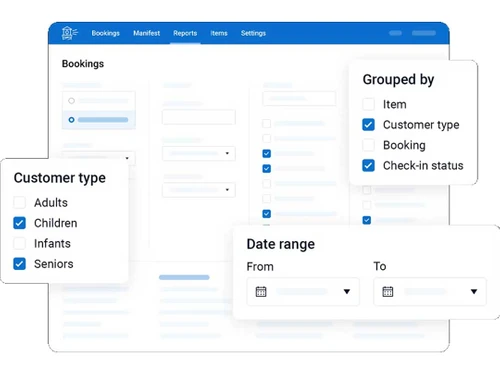500x375 pixels.
Task: Click the From field calendar icon
Action: pyautogui.click(x=261, y=292)
